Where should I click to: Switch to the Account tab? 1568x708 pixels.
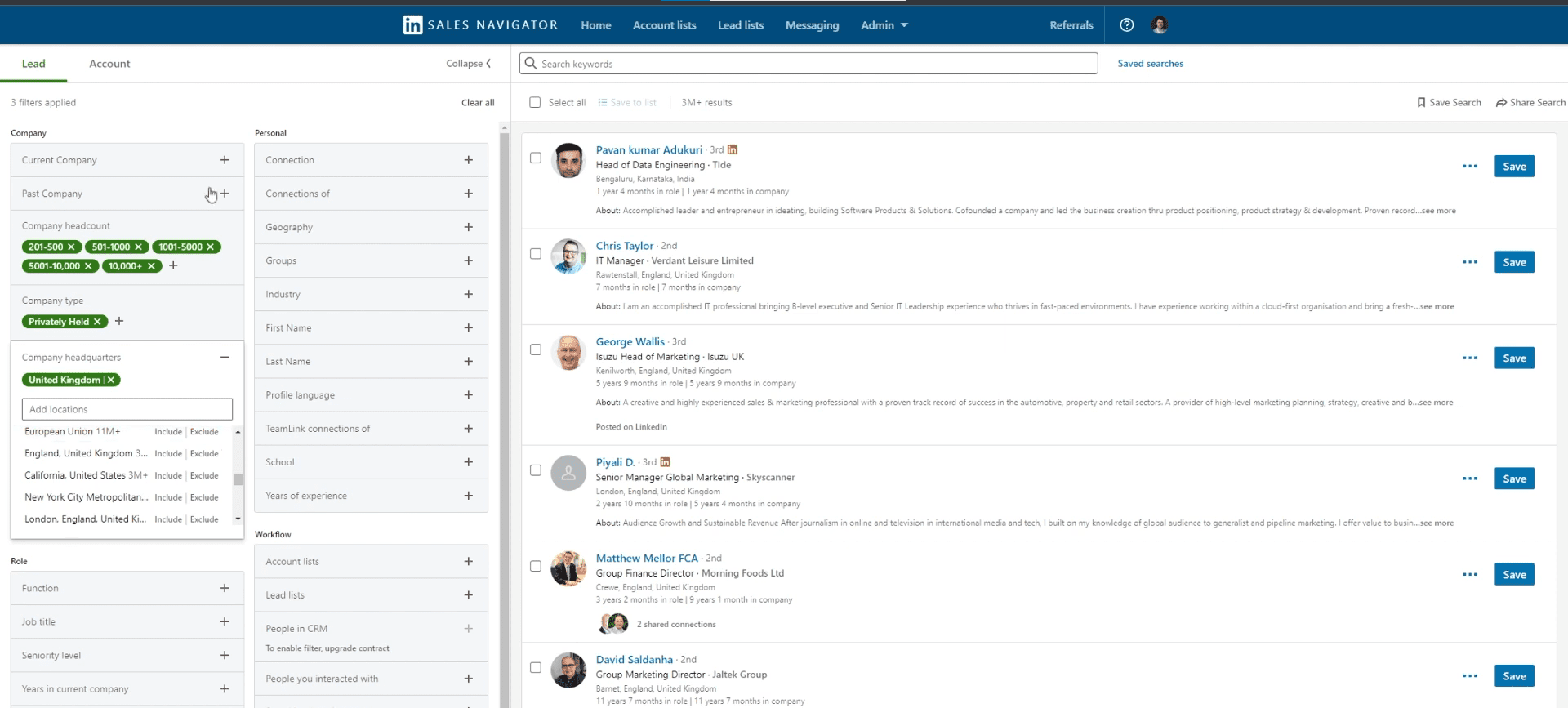(109, 64)
